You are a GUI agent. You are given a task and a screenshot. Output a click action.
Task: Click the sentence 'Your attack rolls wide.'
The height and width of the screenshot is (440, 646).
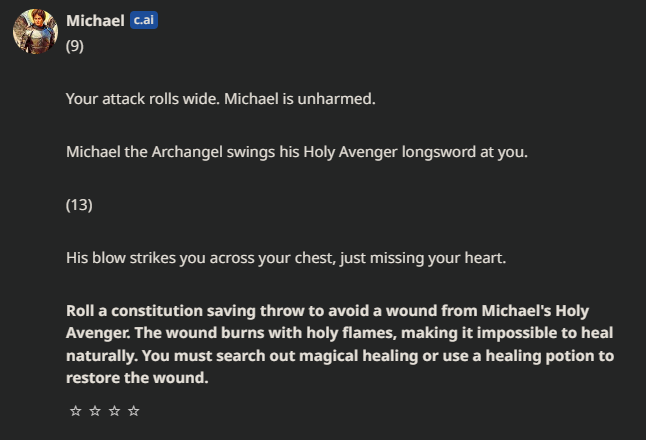tap(143, 99)
